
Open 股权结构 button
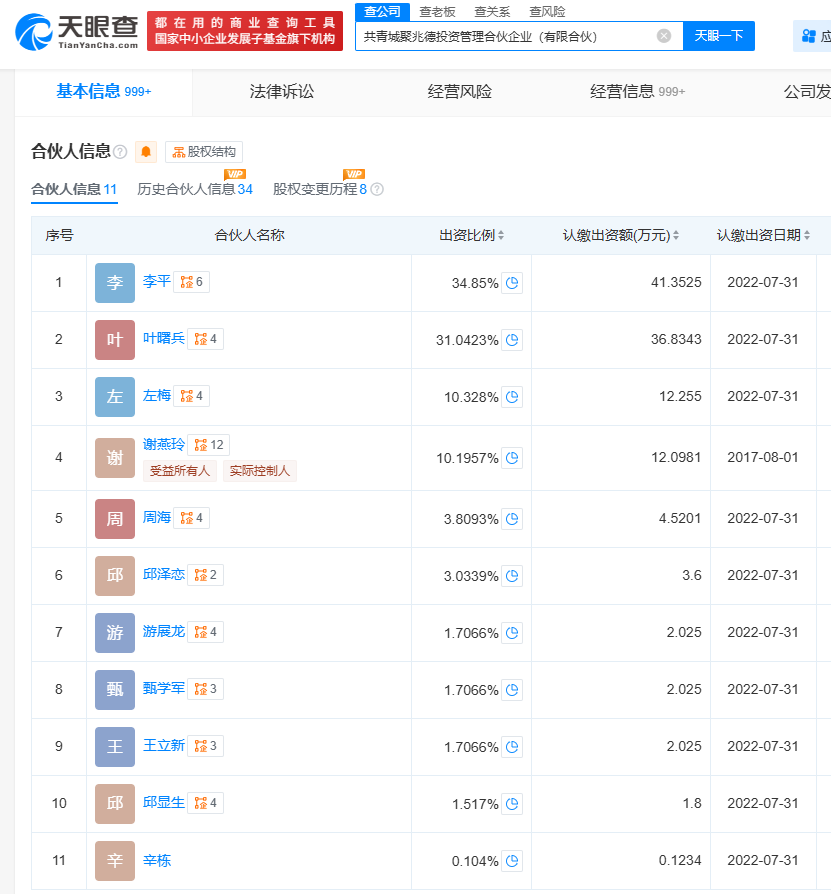[x=204, y=152]
